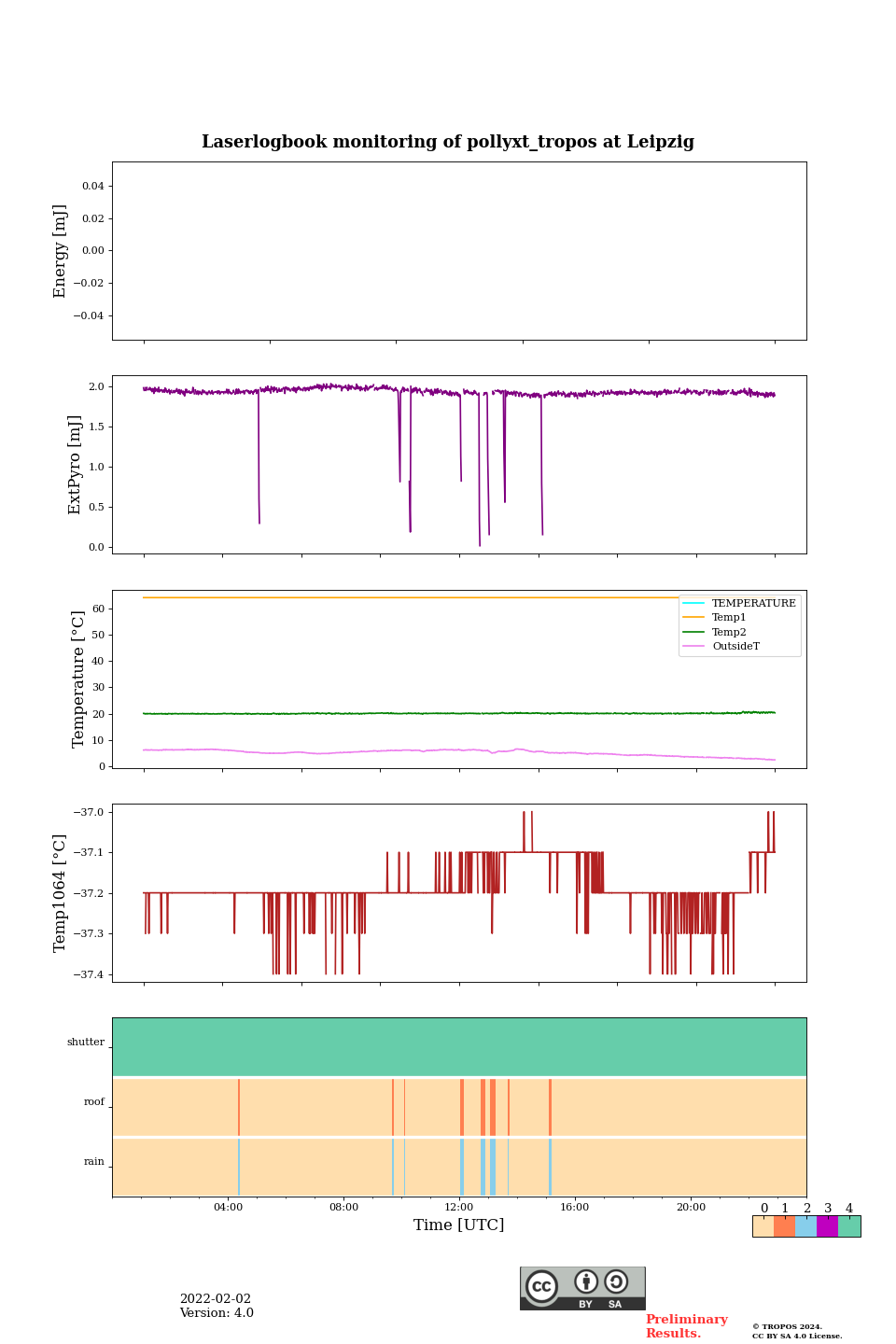Viewport: 896px width, 1344px height.
Task: Select the magenta color swatch for value 3
Action: (828, 1226)
